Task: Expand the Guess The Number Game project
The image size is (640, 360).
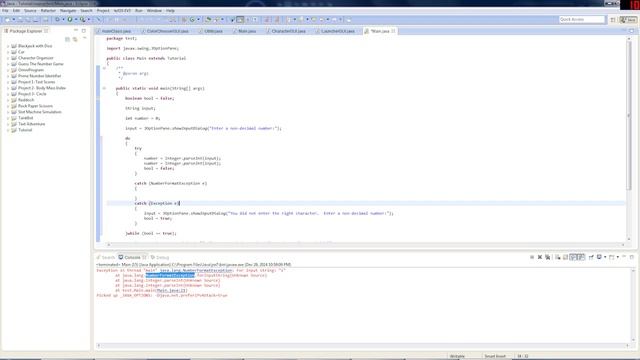Action: point(8,64)
